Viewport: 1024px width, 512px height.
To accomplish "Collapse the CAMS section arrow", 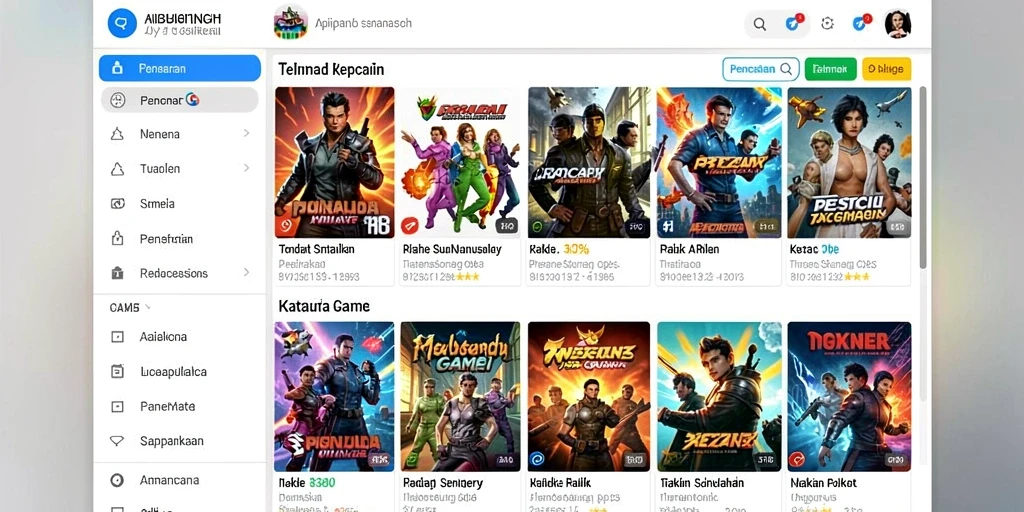I will point(148,307).
